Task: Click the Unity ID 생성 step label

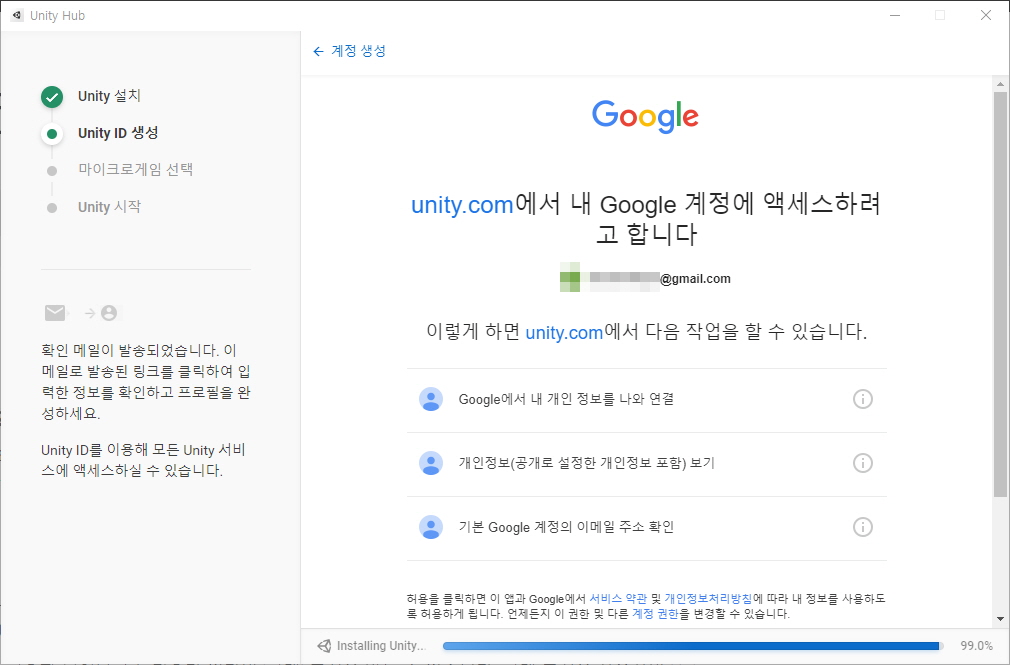Action: pos(118,133)
